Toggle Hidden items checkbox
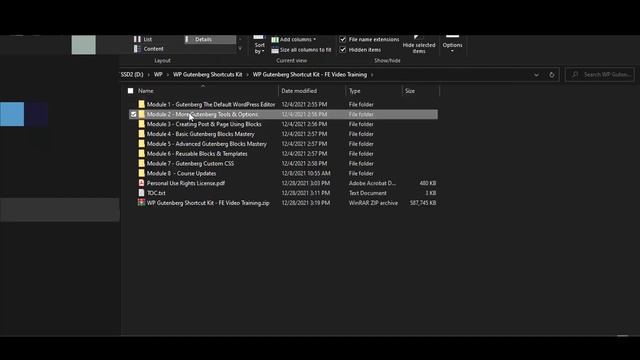This screenshot has width=640, height=360. click(342, 49)
